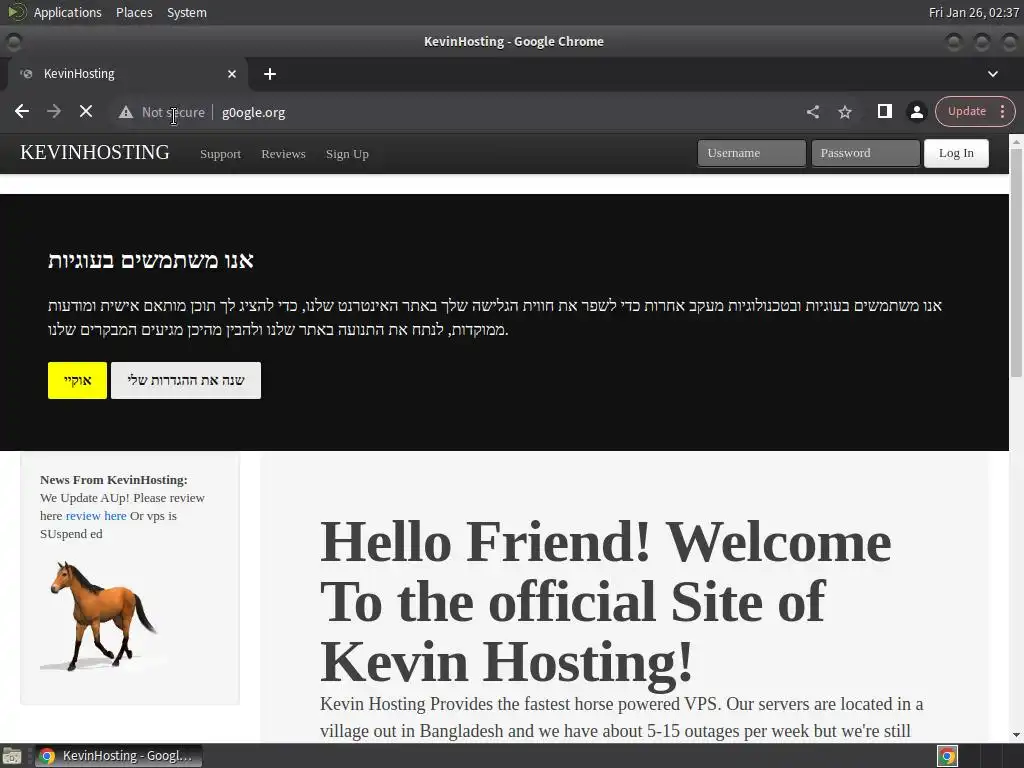Image resolution: width=1024 pixels, height=768 pixels.
Task: Click the Log In button
Action: (956, 153)
